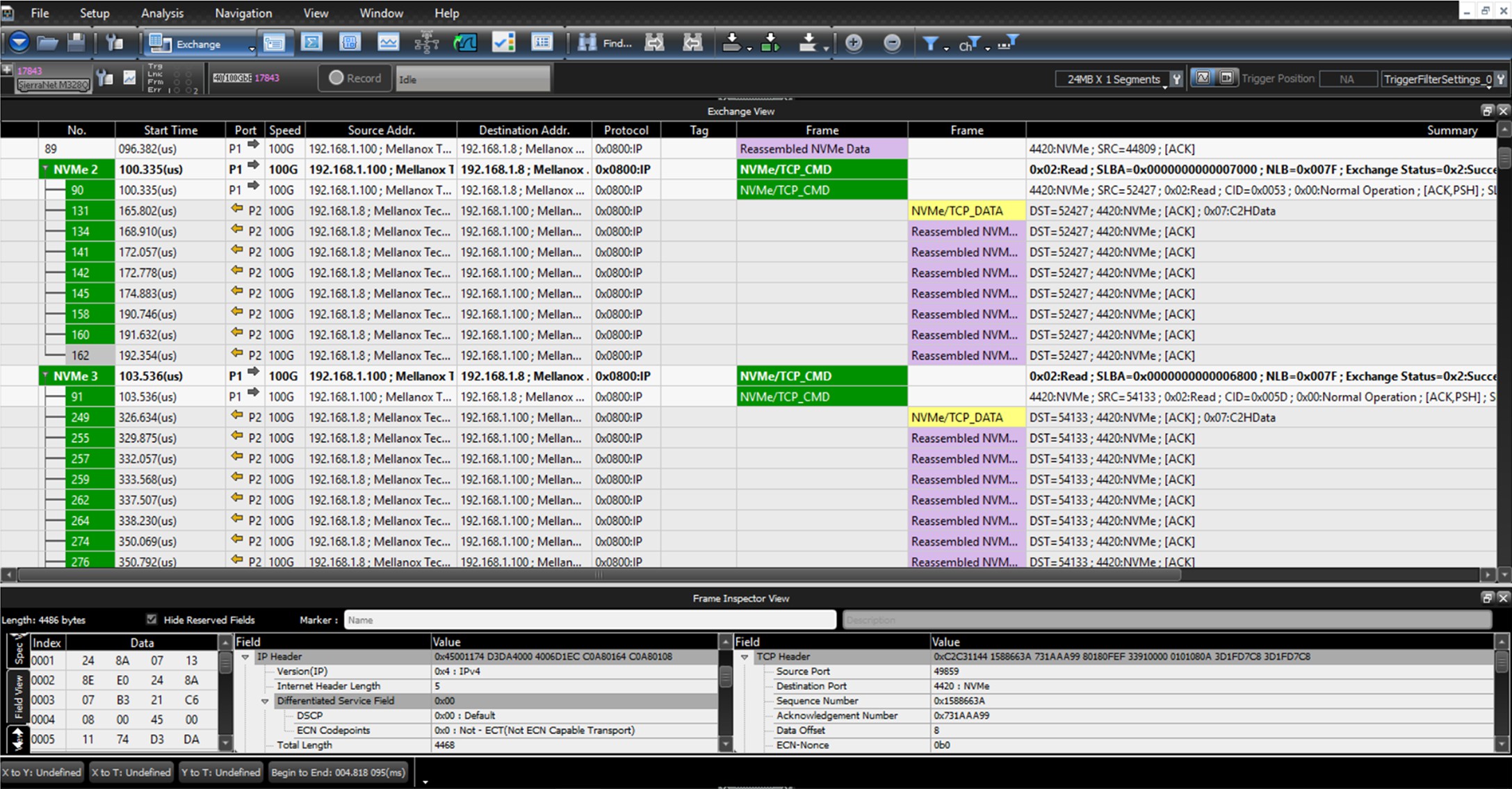Open the Analysis menu
This screenshot has height=789, width=1512.
pos(162,13)
